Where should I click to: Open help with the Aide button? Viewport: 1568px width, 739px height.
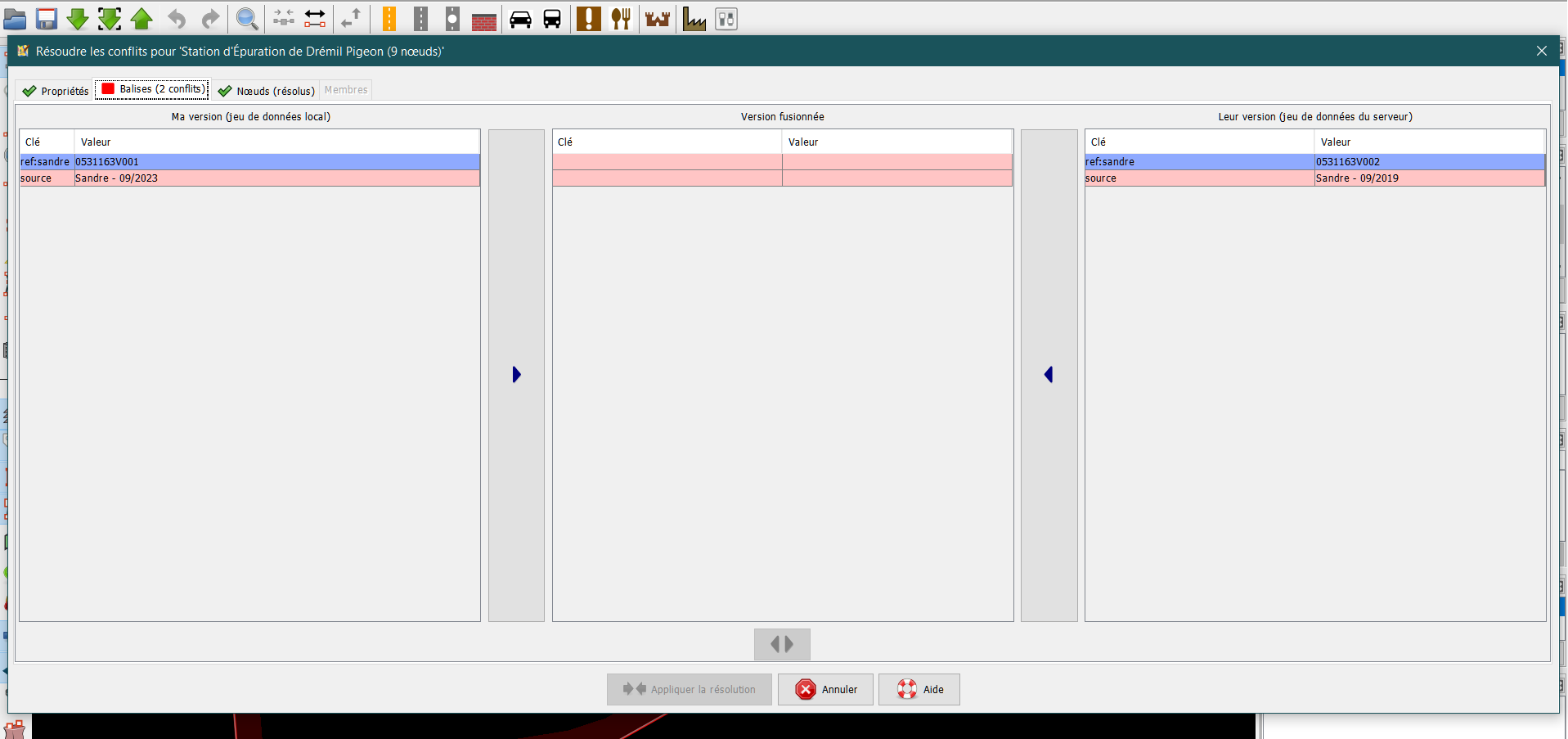pyautogui.click(x=919, y=689)
